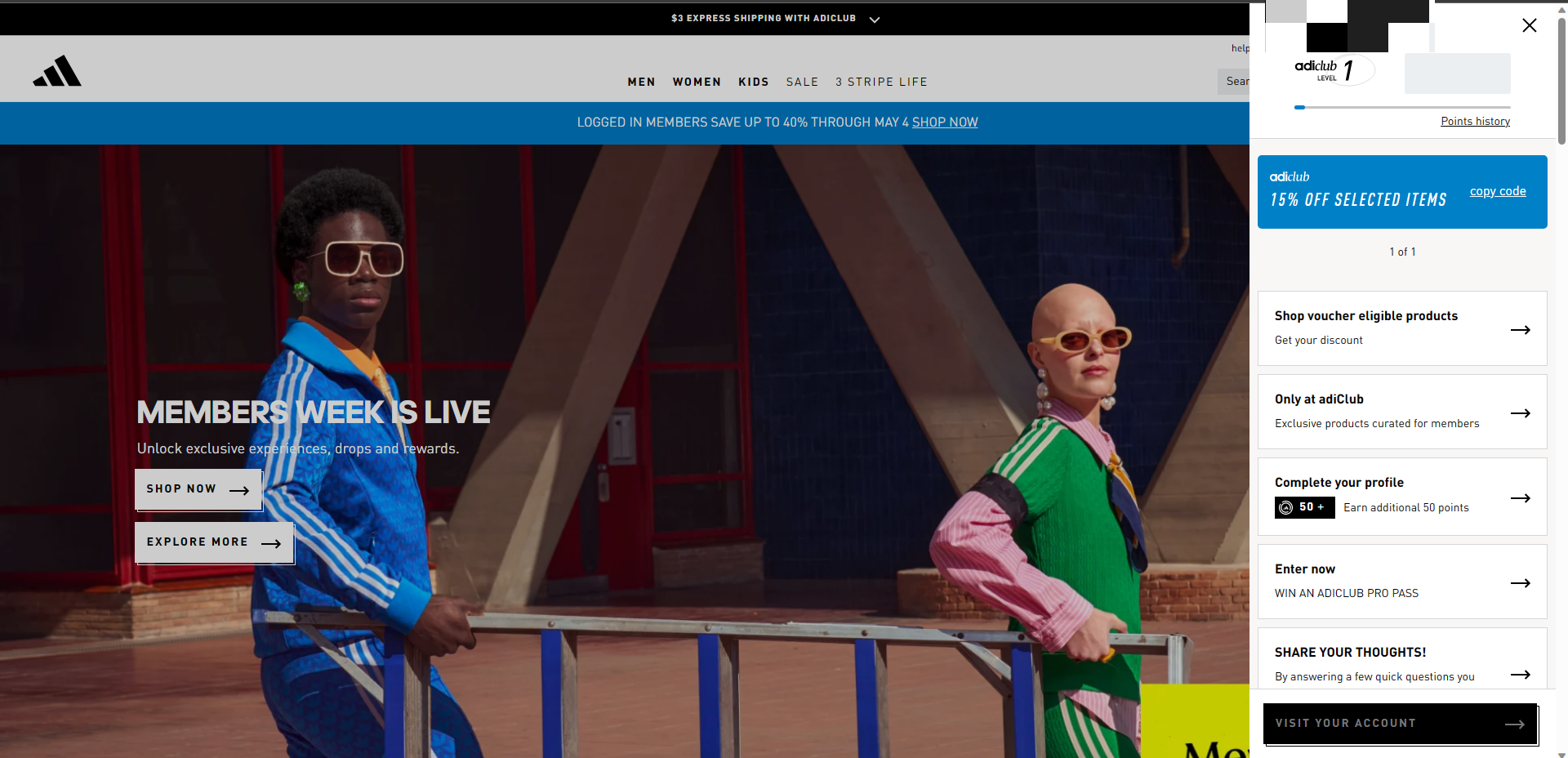The width and height of the screenshot is (1568, 758).
Task: Open the Complete your profile card
Action: tap(1402, 497)
